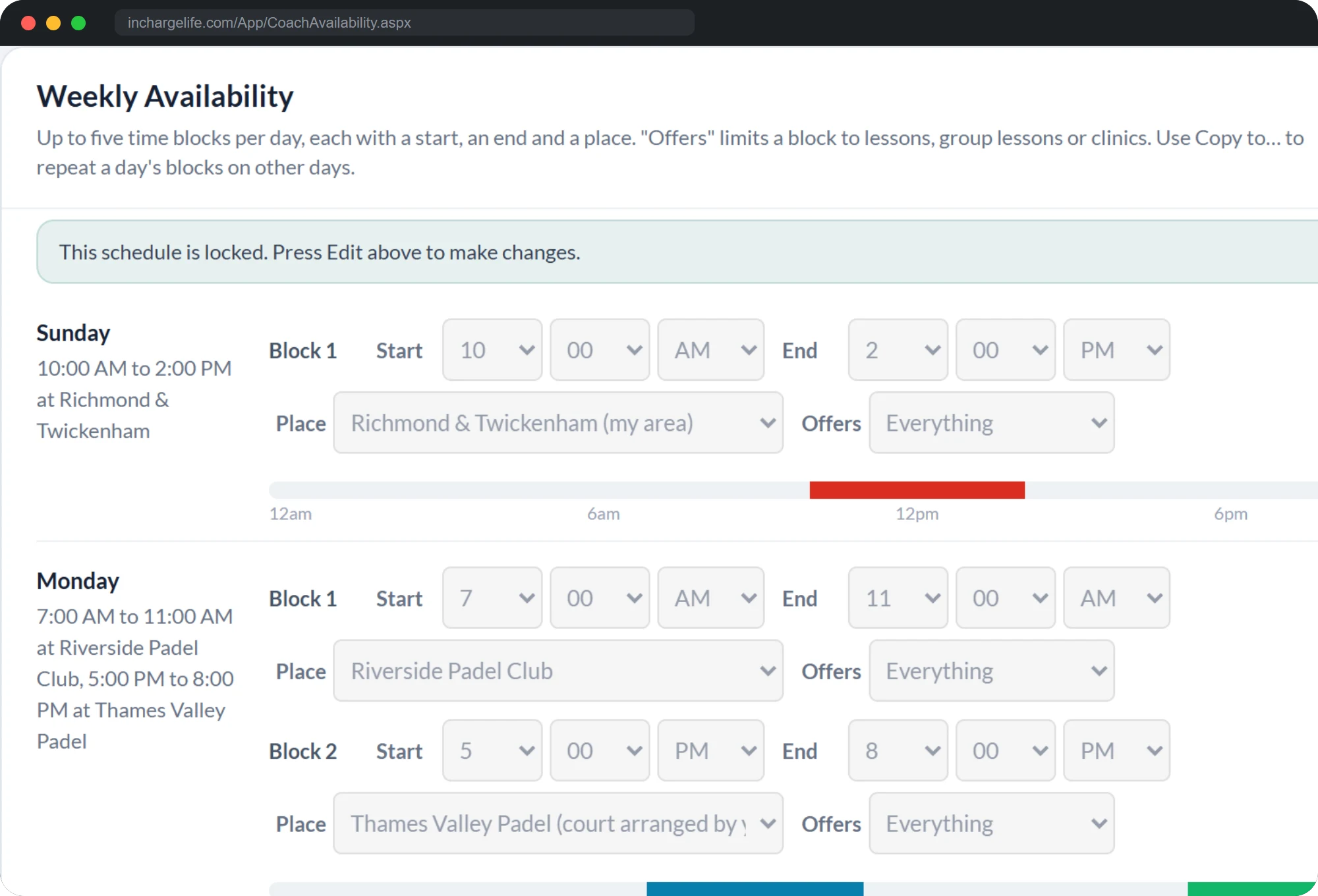This screenshot has width=1318, height=896.
Task: Click the red Sunday availability bar segment
Action: [x=917, y=490]
